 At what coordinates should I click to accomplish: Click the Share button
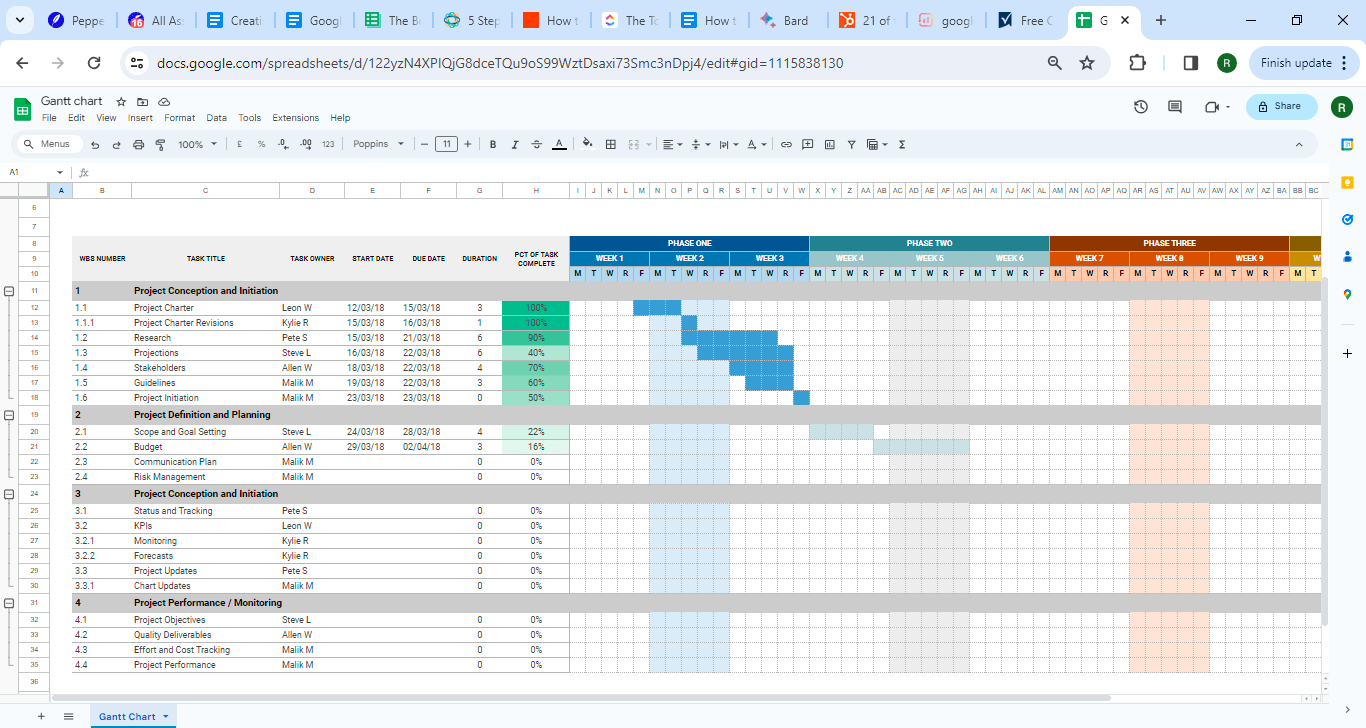point(1281,106)
